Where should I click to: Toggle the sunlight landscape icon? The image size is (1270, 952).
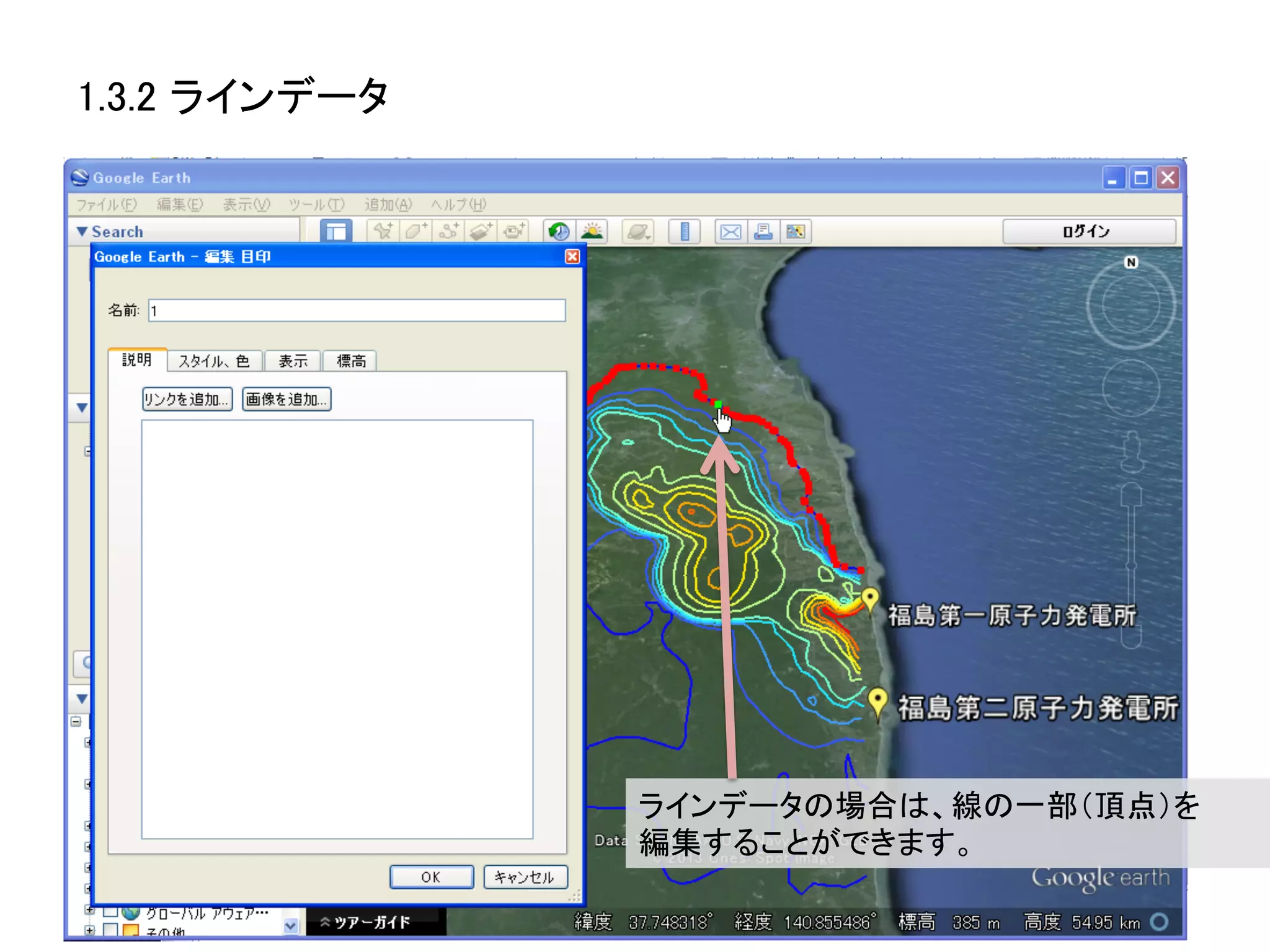pos(592,231)
